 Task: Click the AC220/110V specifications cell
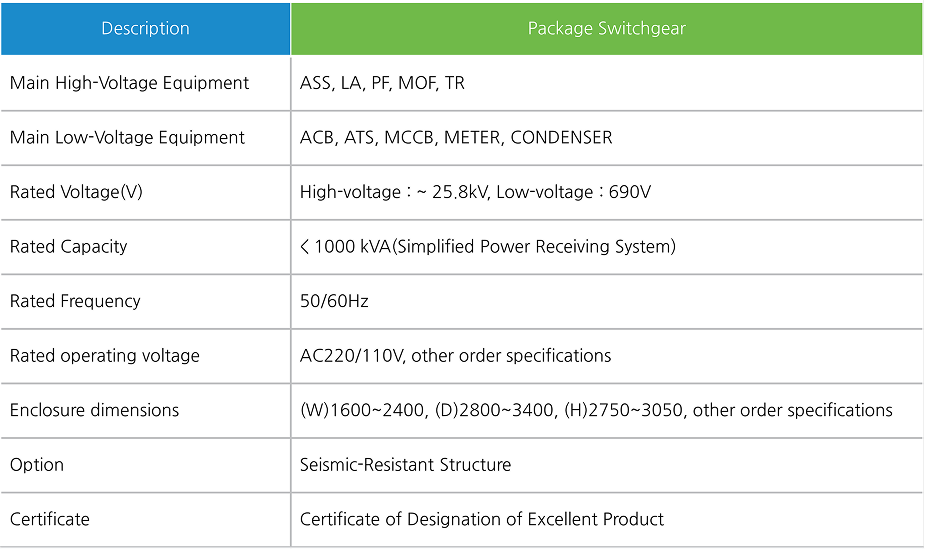coord(455,356)
